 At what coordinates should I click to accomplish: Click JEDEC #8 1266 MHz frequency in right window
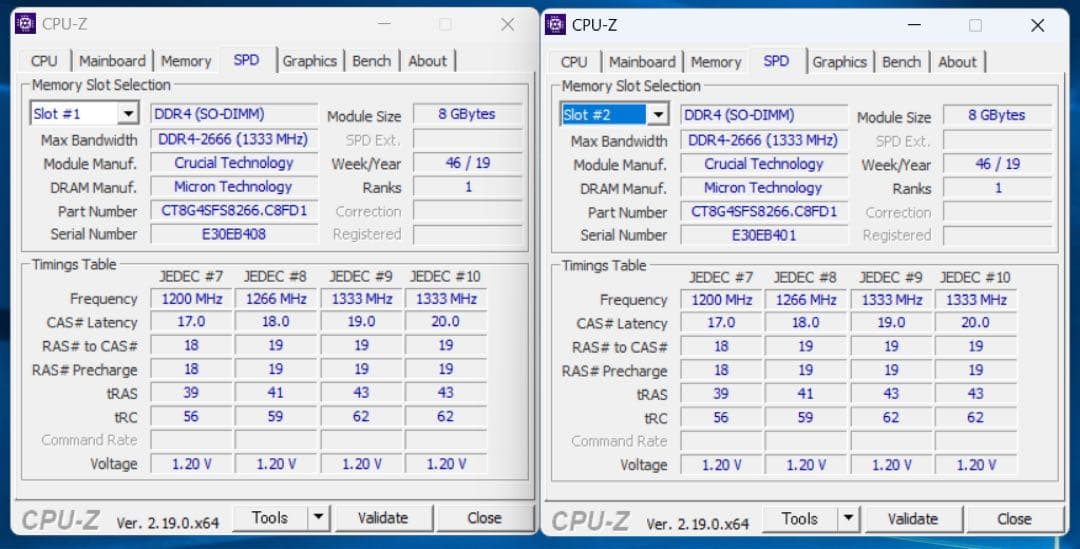(806, 300)
